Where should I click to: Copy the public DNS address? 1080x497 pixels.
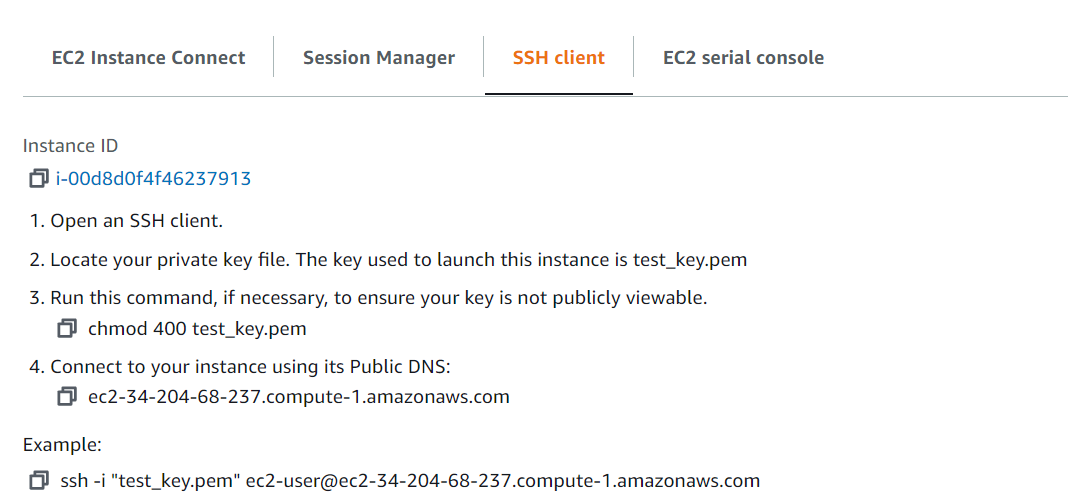67,397
